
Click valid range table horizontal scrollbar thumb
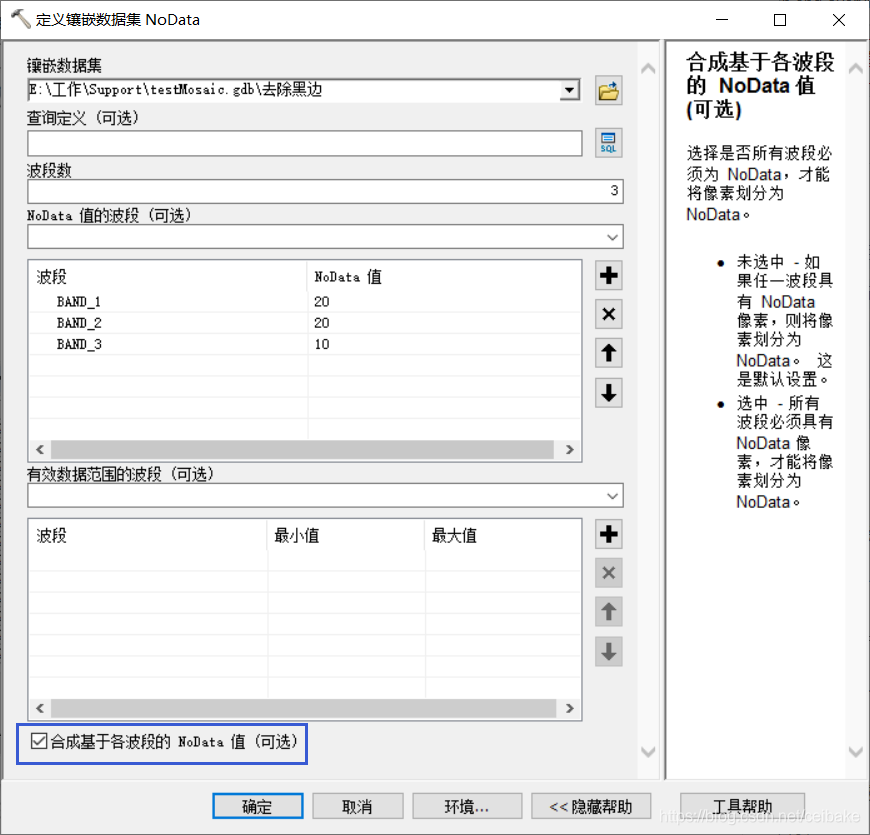(x=304, y=708)
